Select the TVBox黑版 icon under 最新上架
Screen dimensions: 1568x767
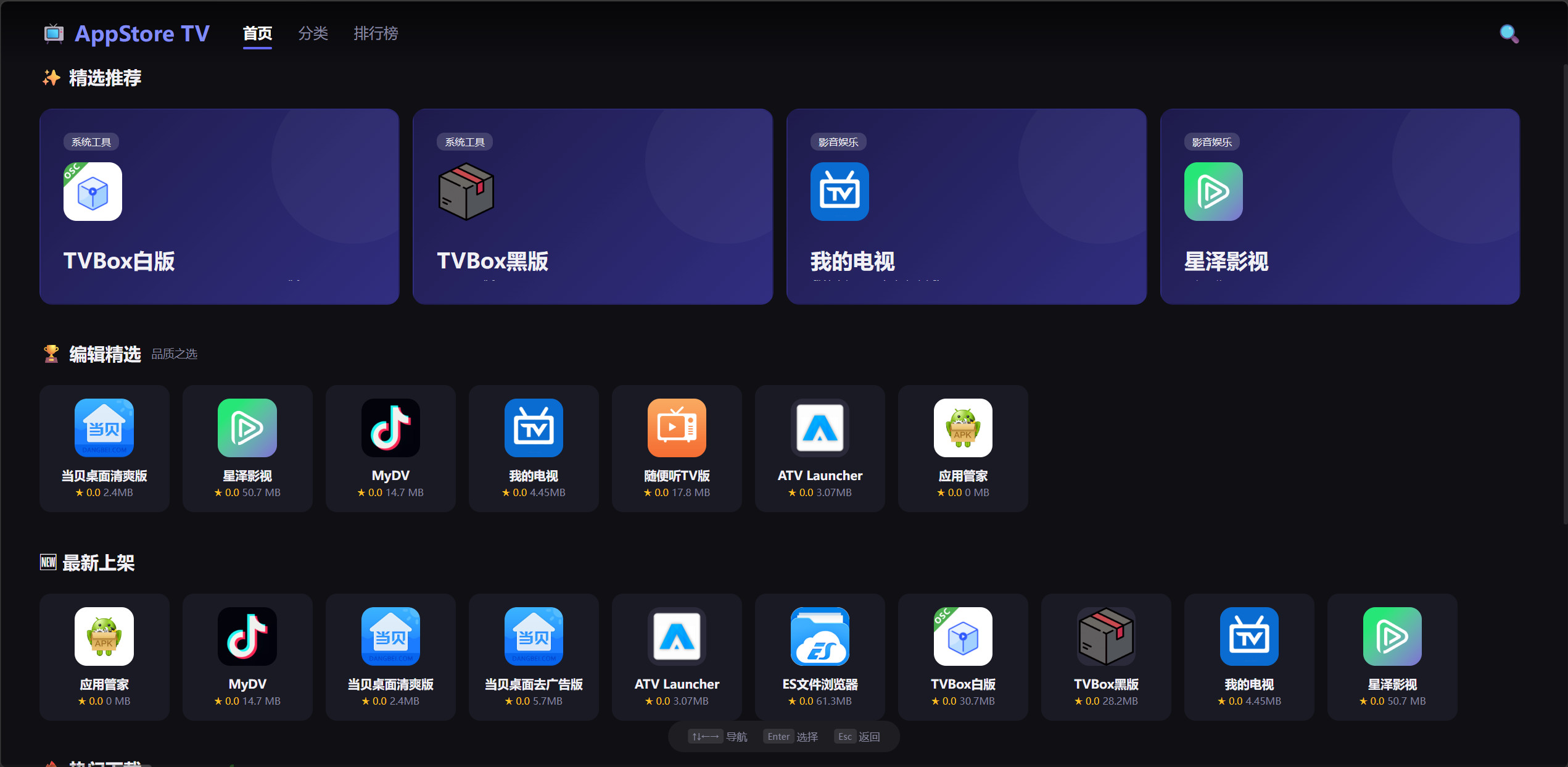point(1106,636)
